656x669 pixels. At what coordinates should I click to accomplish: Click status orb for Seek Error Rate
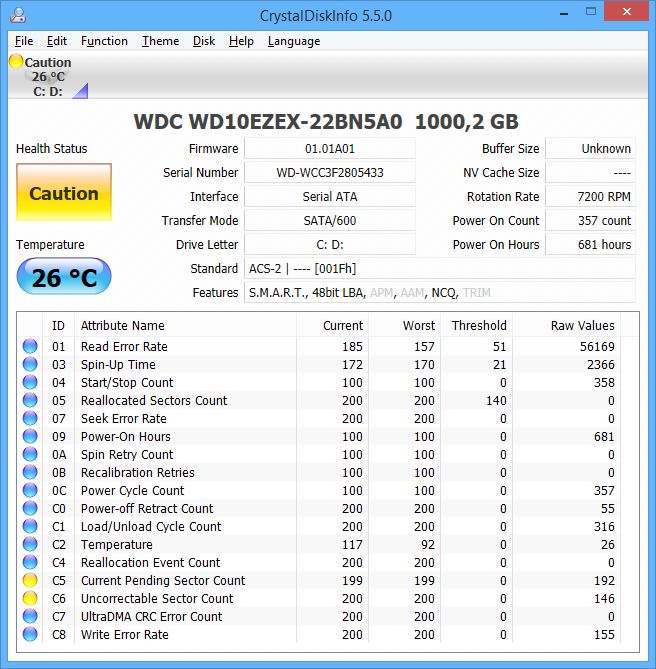(30, 418)
